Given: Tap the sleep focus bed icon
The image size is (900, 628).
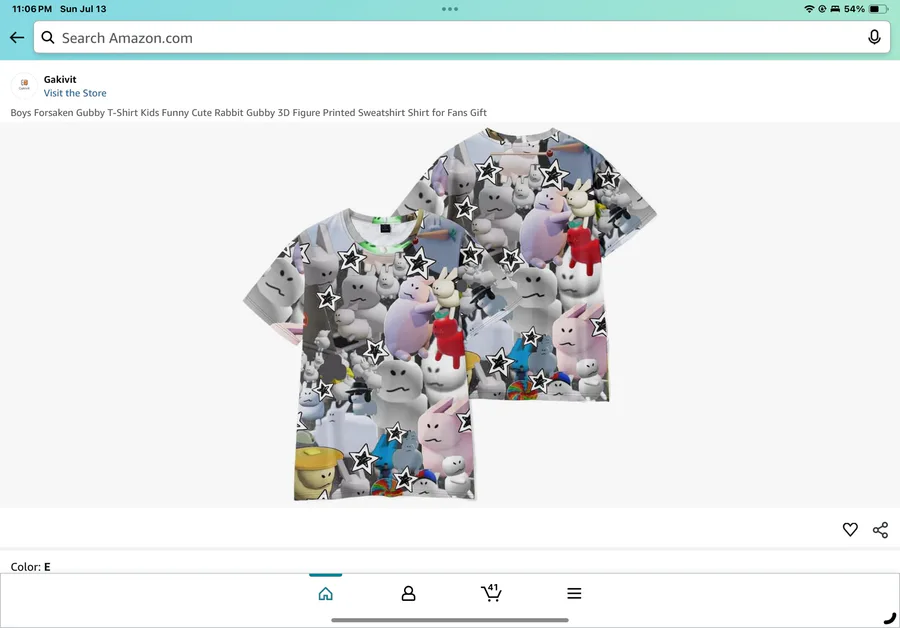Looking at the screenshot, I should pyautogui.click(x=835, y=9).
